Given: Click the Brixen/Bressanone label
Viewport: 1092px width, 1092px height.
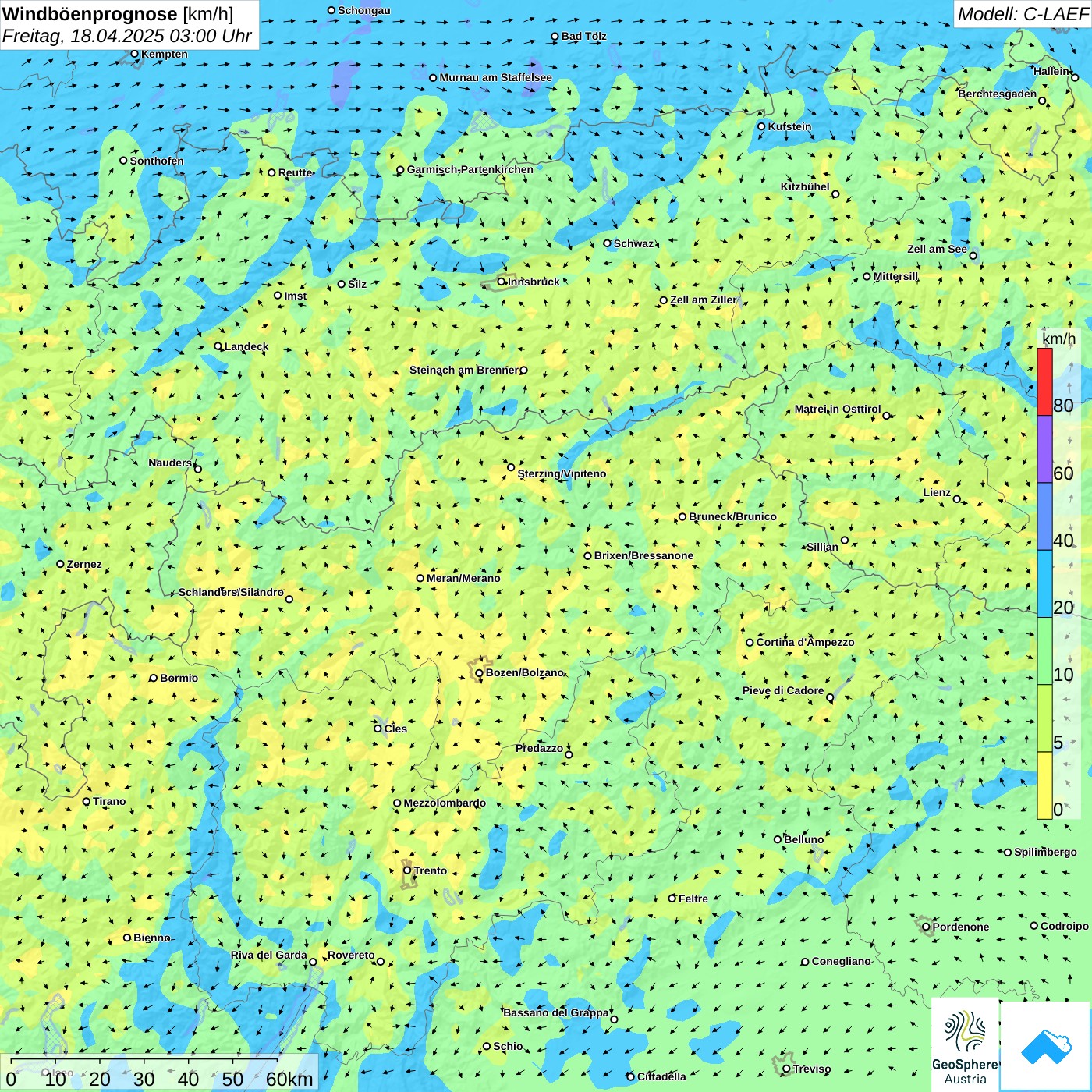Looking at the screenshot, I should click(x=643, y=555).
